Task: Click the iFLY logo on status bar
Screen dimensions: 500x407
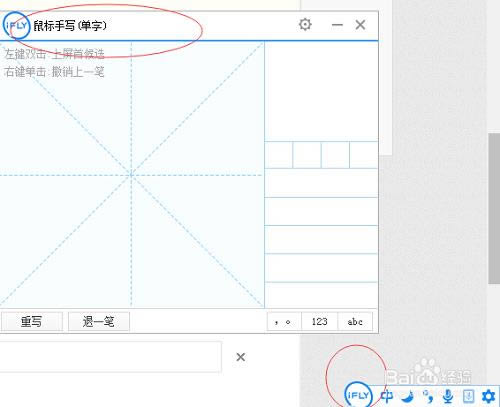Action: click(x=358, y=396)
